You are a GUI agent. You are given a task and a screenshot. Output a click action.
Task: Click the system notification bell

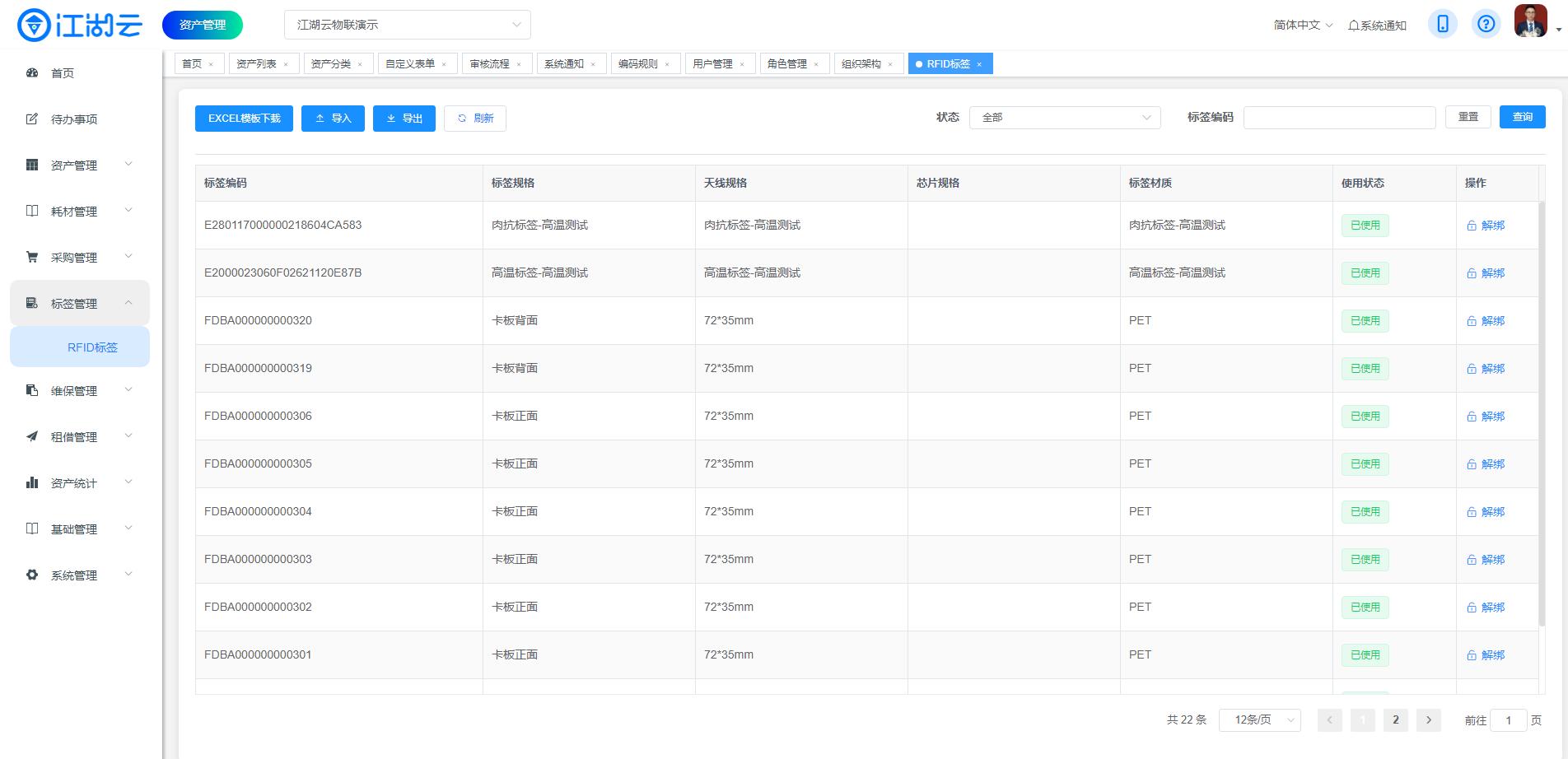[x=1377, y=26]
